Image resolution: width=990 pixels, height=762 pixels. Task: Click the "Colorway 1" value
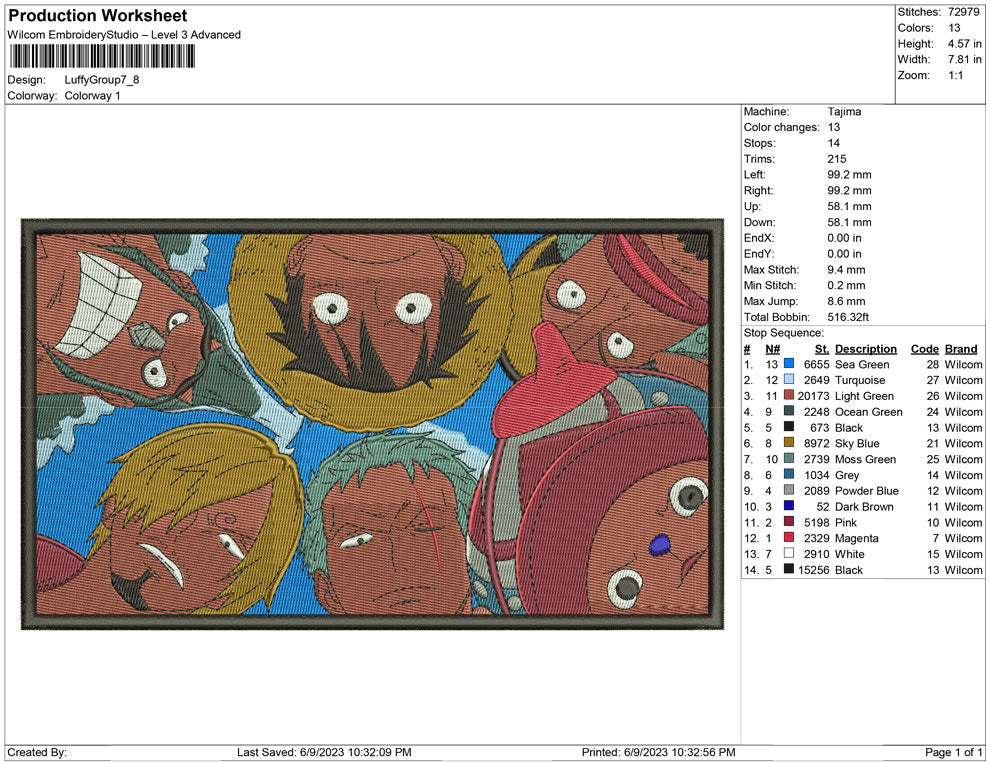(92, 95)
